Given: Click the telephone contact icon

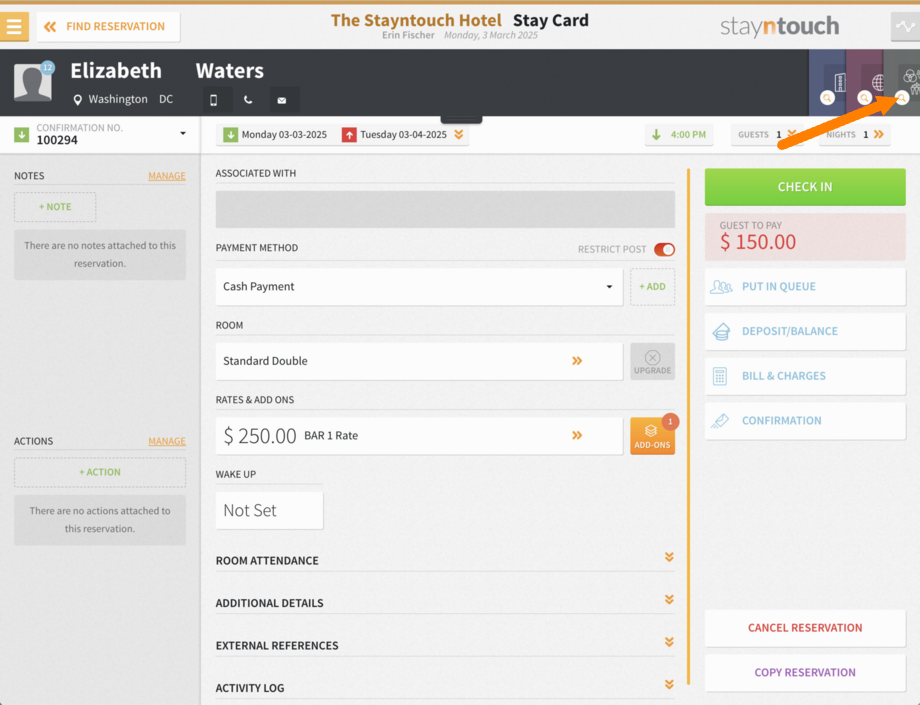Looking at the screenshot, I should pyautogui.click(x=248, y=100).
